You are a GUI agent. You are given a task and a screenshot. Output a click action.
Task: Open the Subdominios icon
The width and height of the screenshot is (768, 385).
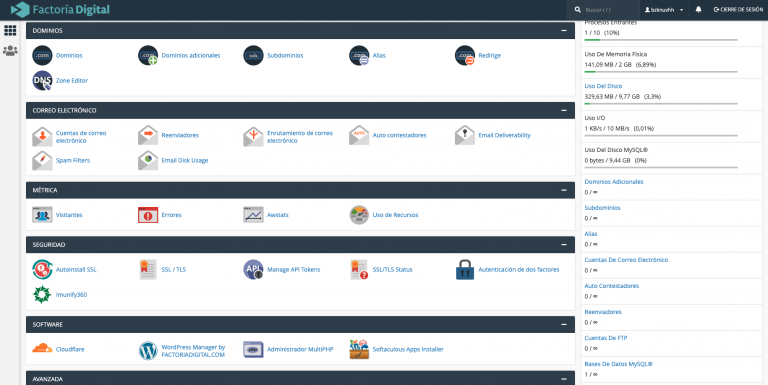point(253,55)
